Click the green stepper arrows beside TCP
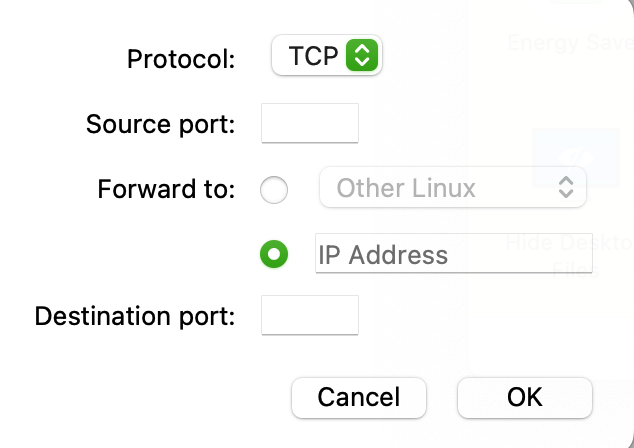 point(360,57)
